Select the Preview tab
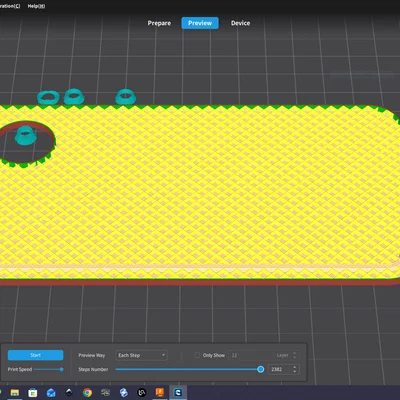The width and height of the screenshot is (400, 400). (200, 23)
